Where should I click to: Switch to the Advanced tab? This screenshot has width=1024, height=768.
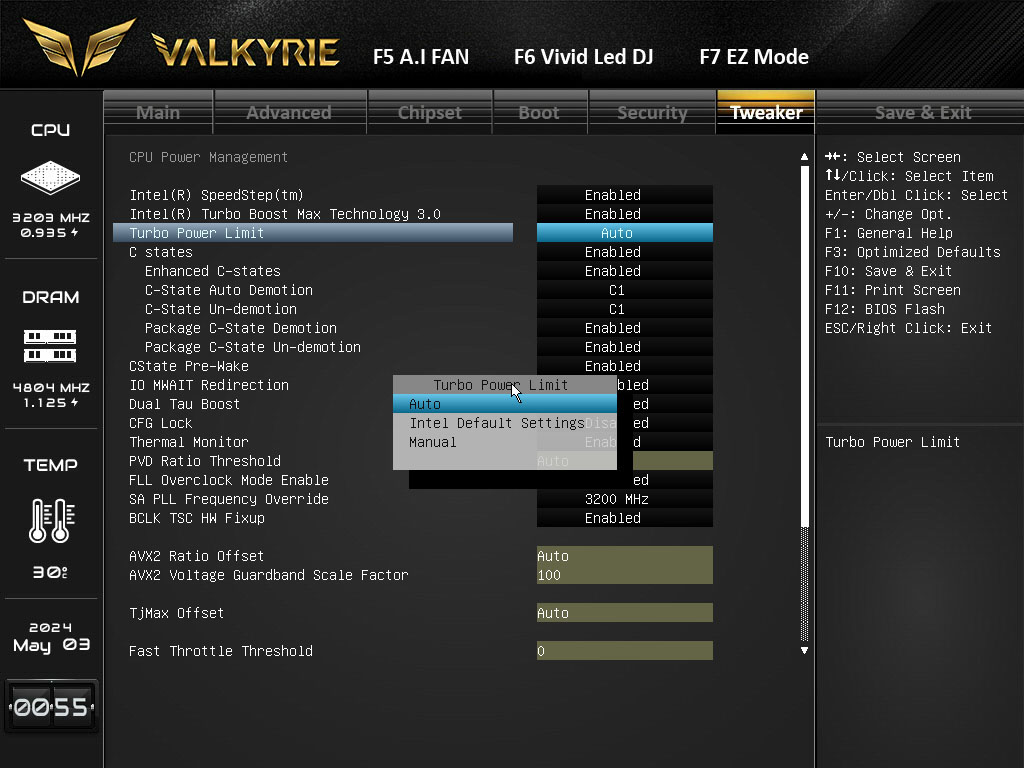coord(289,112)
